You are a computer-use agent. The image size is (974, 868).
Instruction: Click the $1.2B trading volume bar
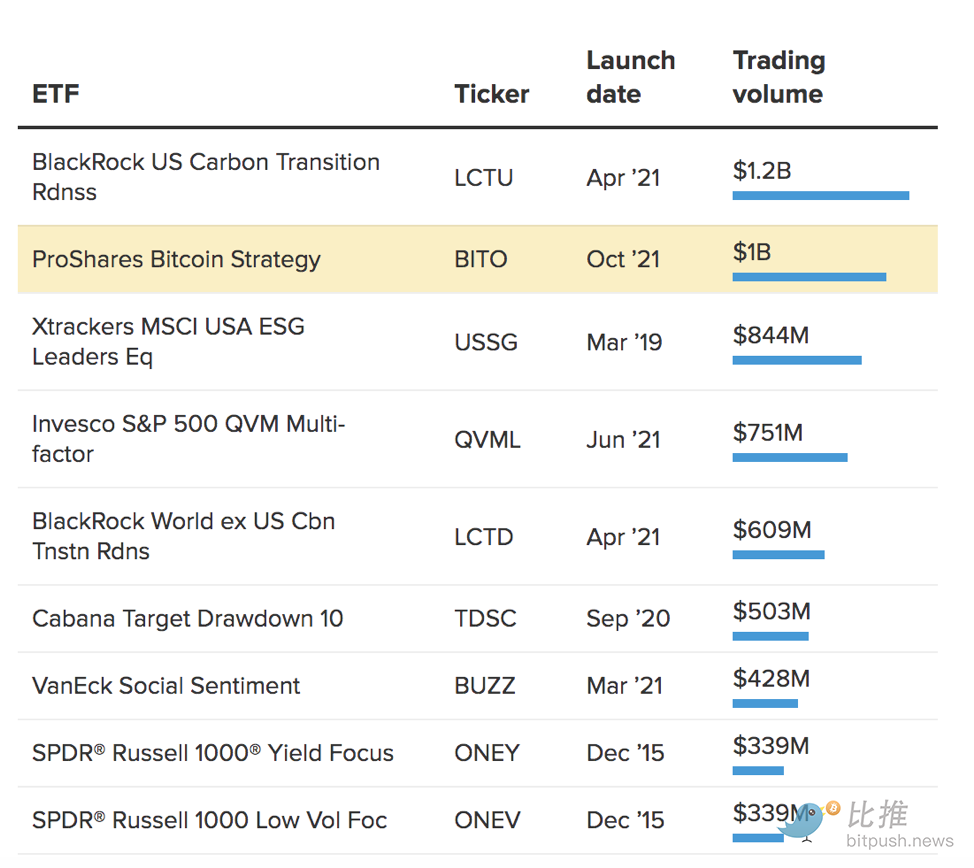(820, 196)
